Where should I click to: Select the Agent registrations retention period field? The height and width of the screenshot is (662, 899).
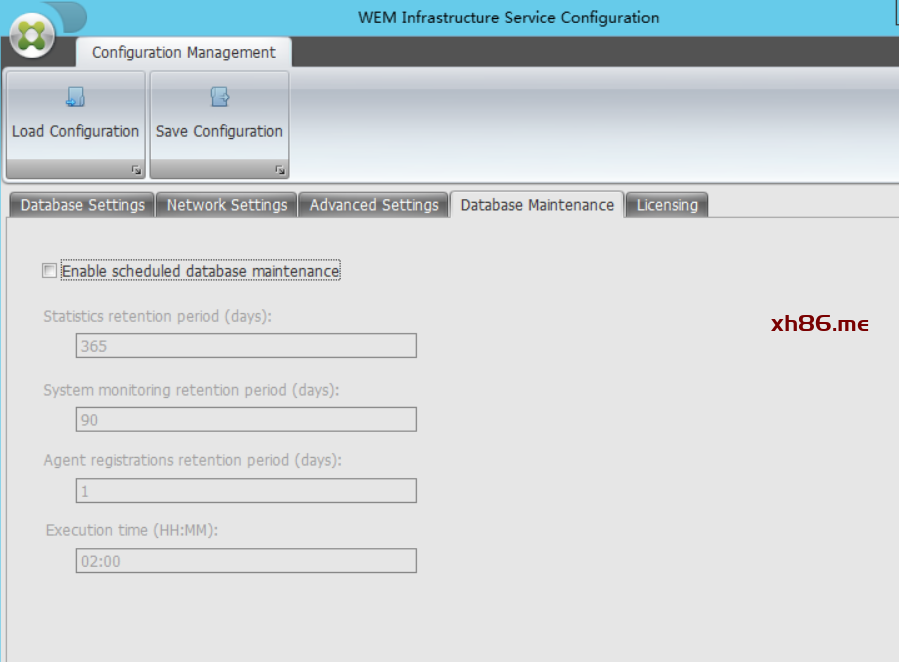[x=246, y=491]
